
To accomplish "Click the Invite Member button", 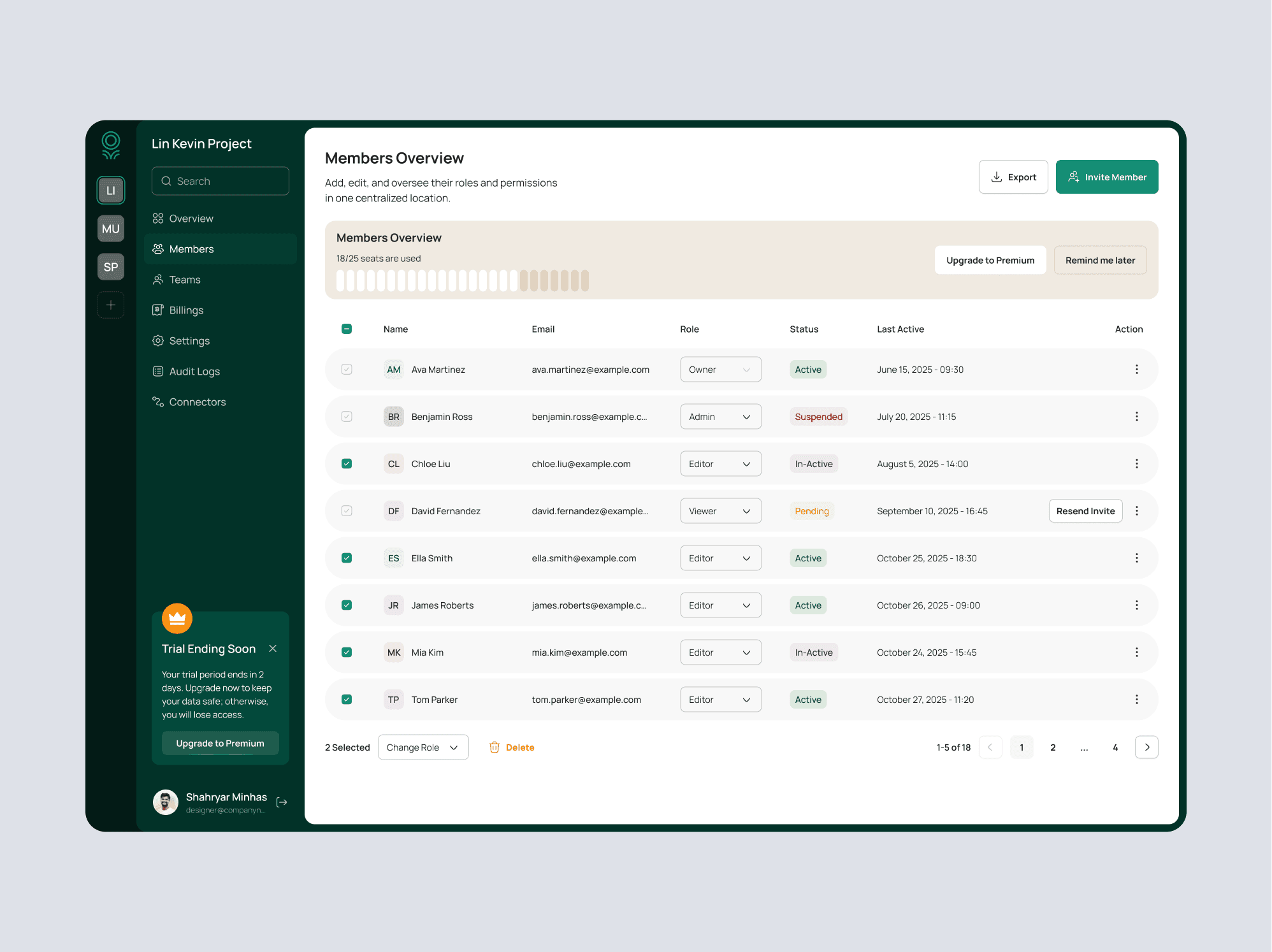I will pos(1107,177).
